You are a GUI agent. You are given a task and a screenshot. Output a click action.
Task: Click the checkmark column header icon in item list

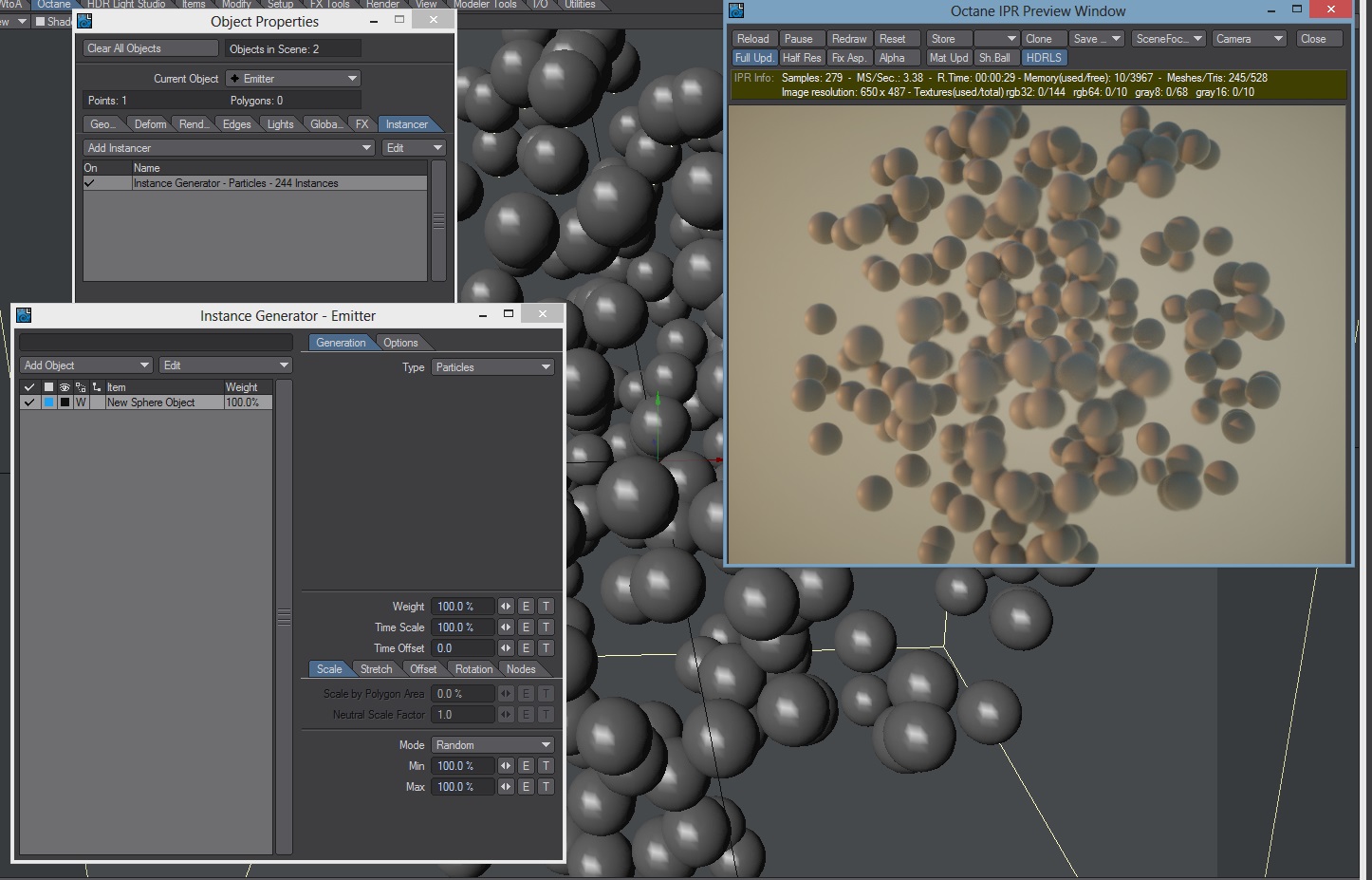point(29,387)
